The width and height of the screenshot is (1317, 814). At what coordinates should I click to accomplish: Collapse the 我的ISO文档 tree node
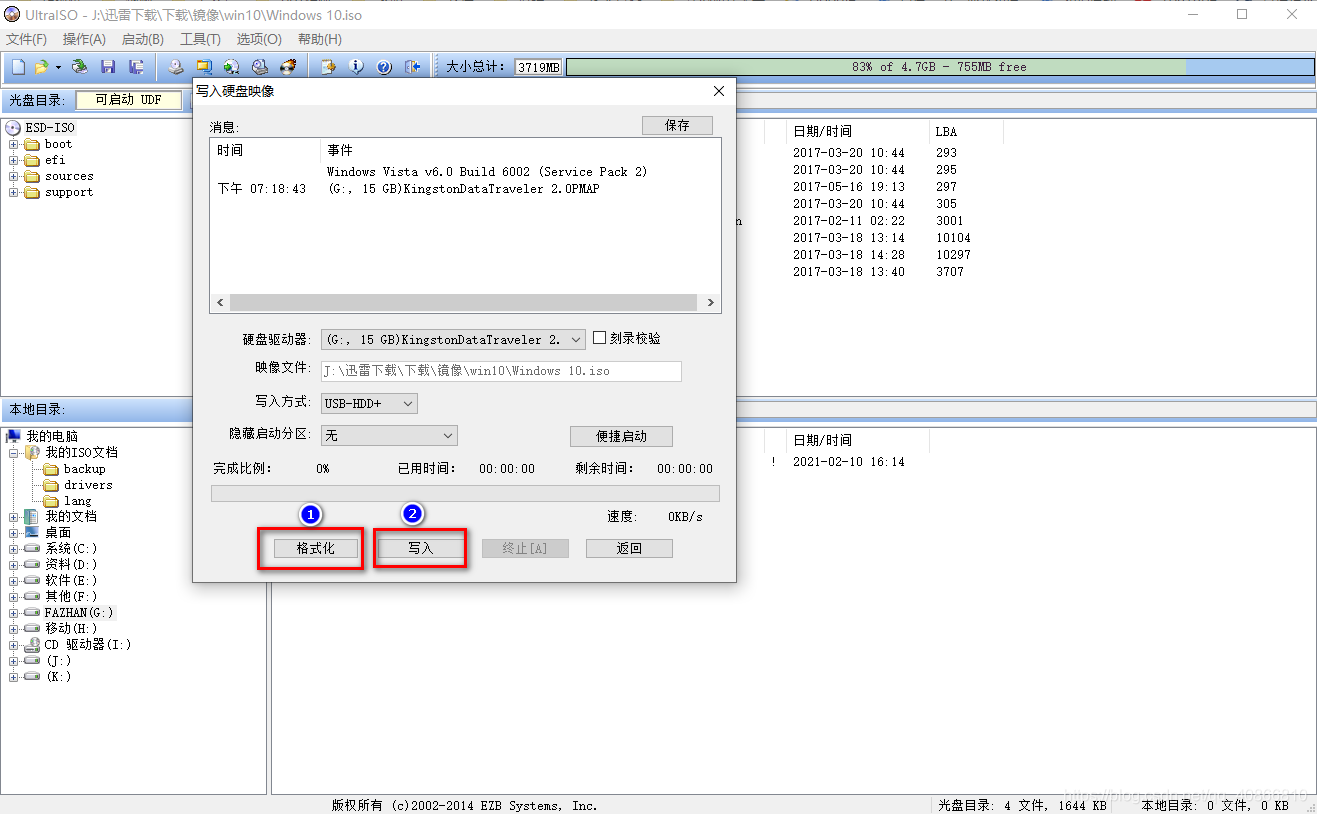14,452
